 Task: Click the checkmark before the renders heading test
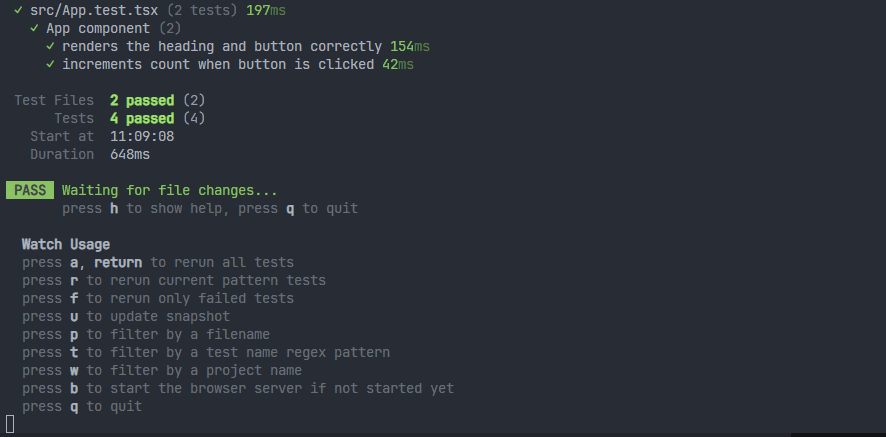point(50,46)
